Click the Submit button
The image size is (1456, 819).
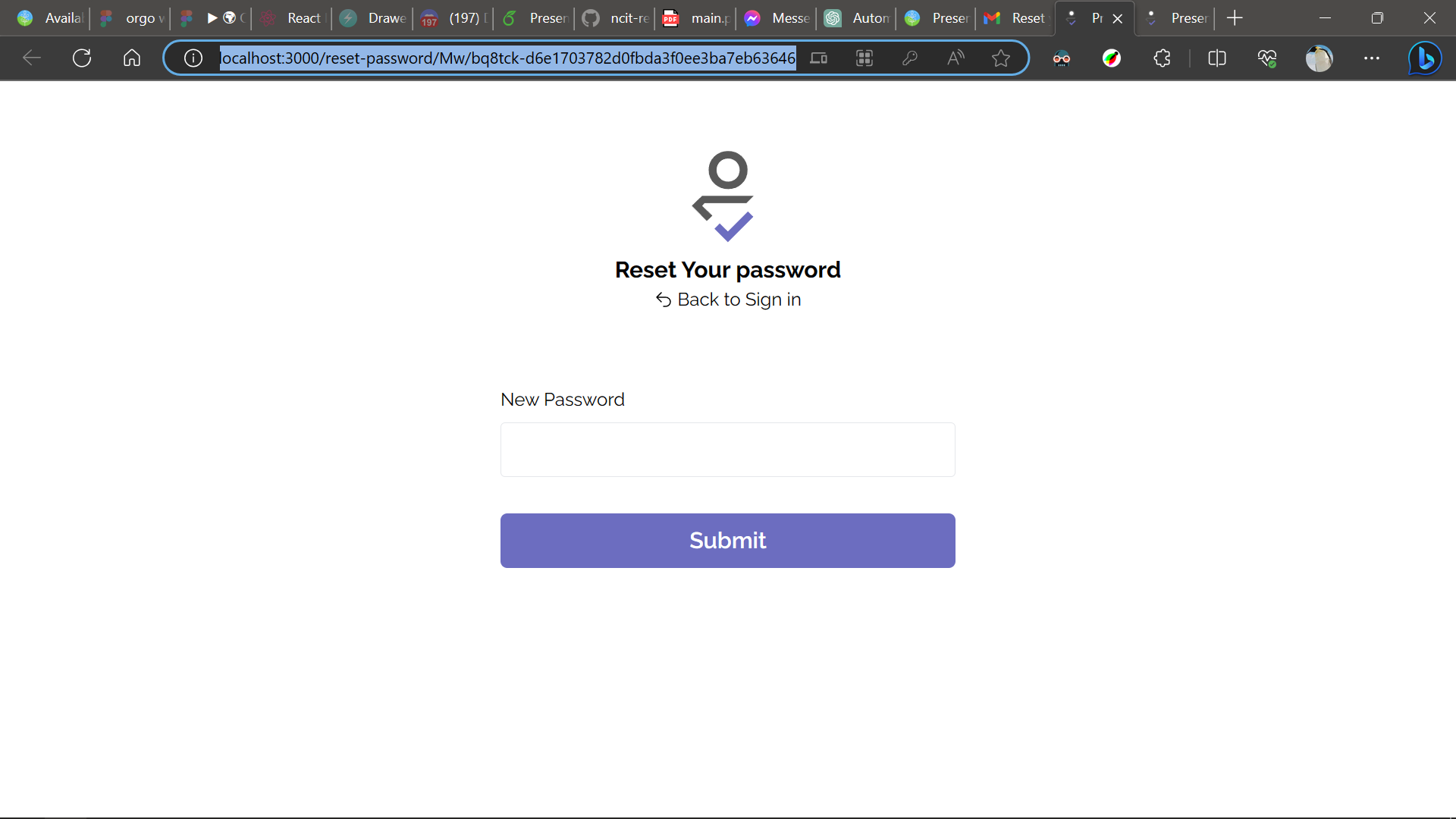tap(728, 540)
